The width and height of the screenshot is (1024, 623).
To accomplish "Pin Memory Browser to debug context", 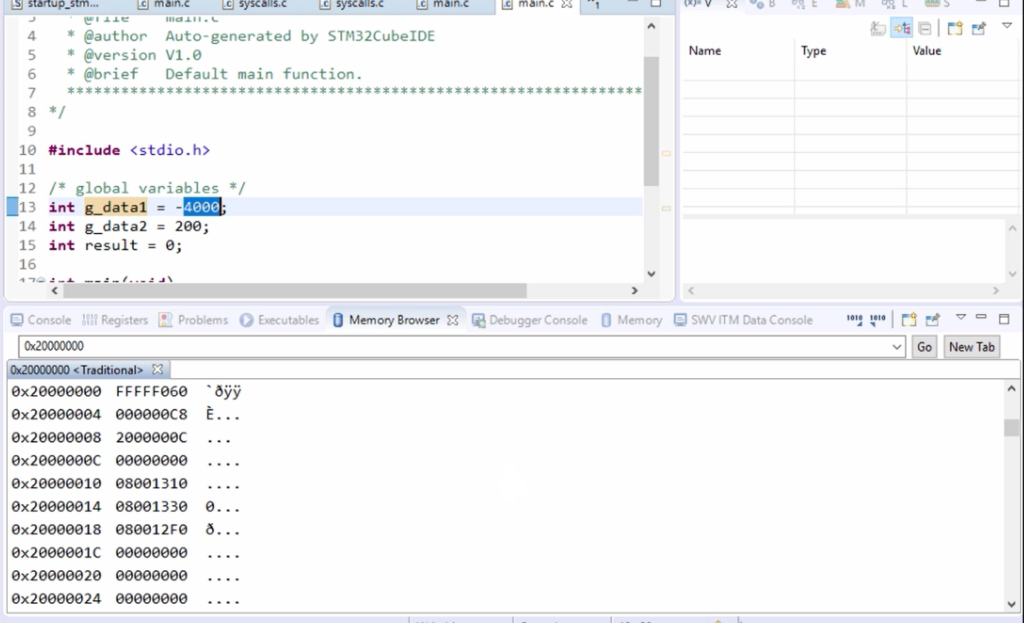I will [933, 319].
